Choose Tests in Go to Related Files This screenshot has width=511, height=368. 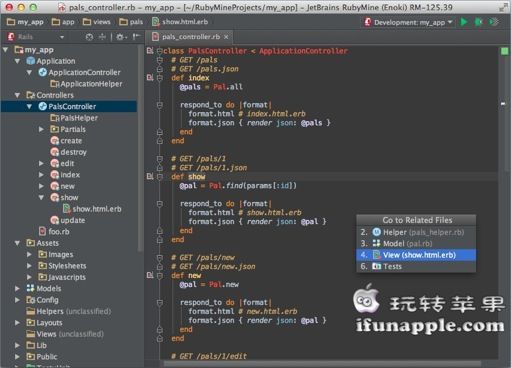[416, 266]
